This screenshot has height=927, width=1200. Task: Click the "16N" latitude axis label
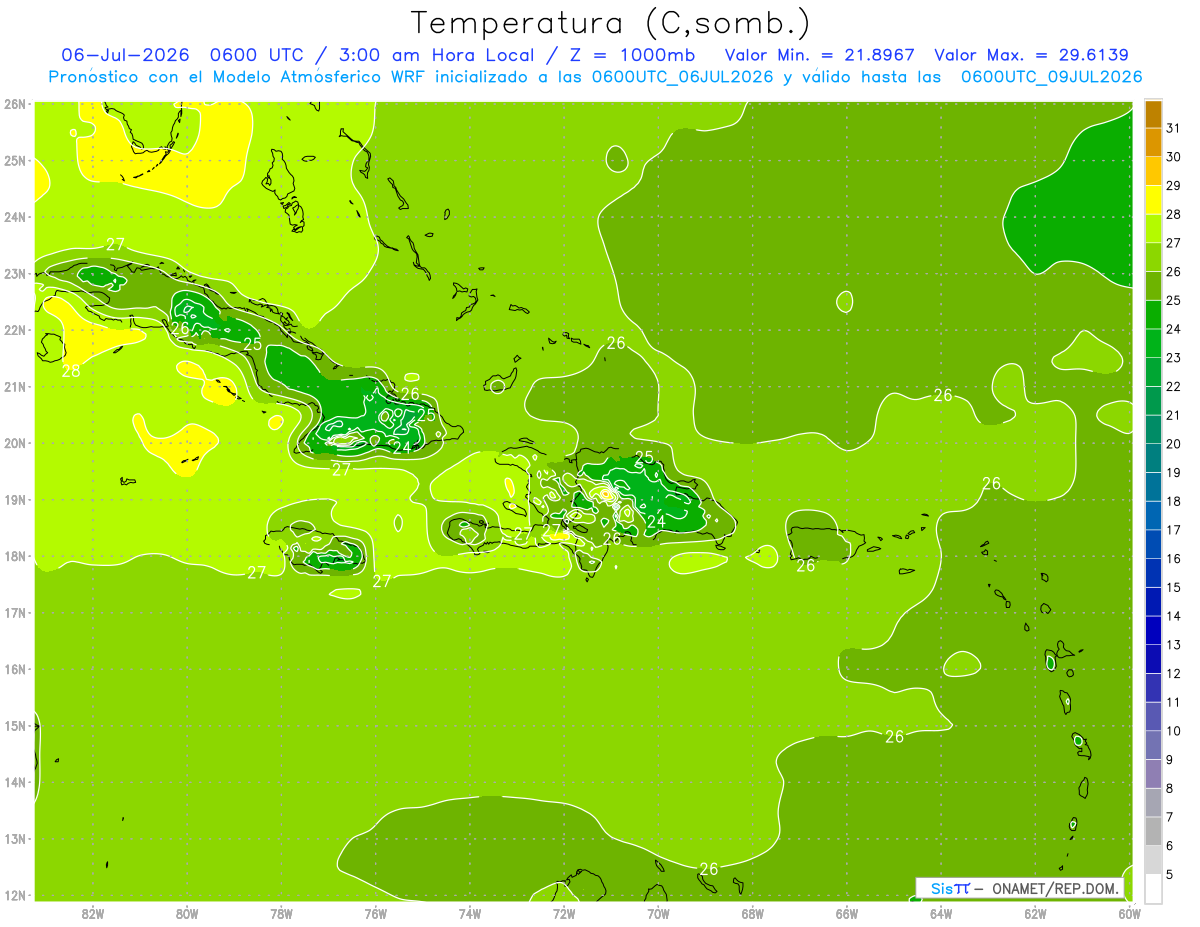[14, 669]
